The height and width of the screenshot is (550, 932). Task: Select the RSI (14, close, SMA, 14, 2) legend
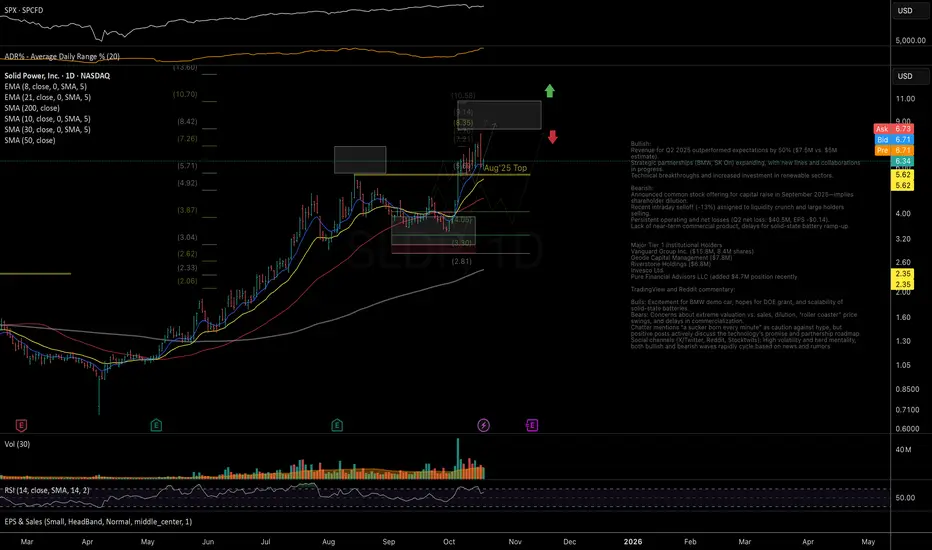click(x=47, y=491)
